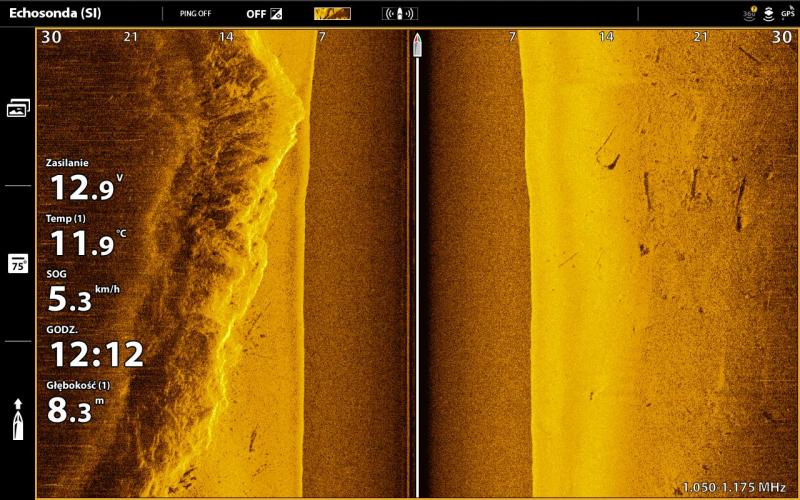The image size is (800, 500).
Task: Click the side imaging thumbnail in status bar
Action: [332, 14]
